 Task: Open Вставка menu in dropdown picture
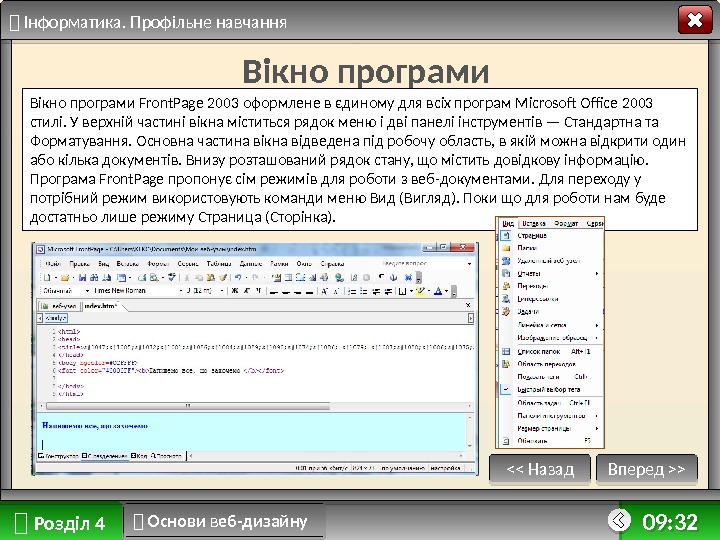(x=534, y=223)
